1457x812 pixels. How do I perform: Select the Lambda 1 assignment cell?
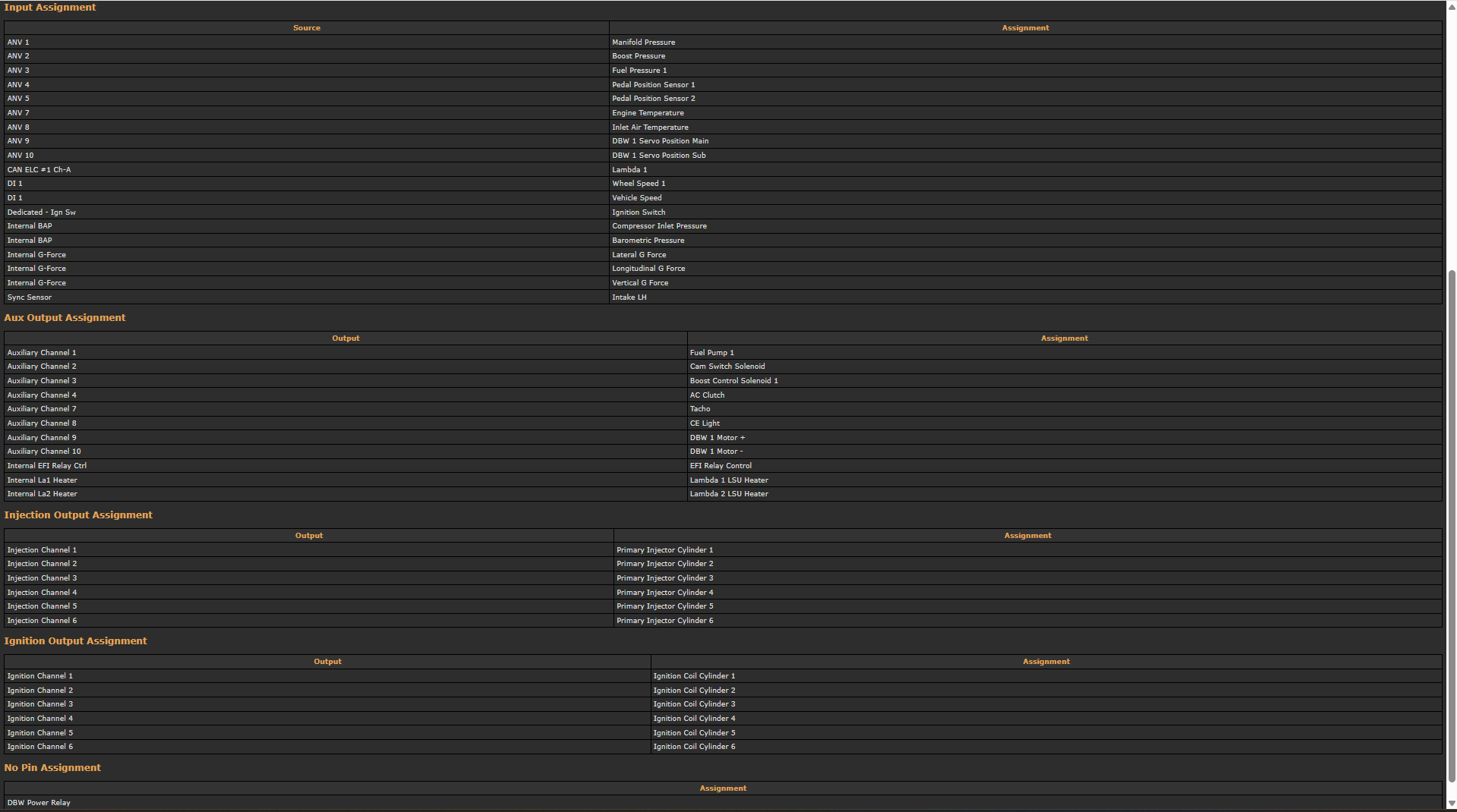tap(629, 170)
